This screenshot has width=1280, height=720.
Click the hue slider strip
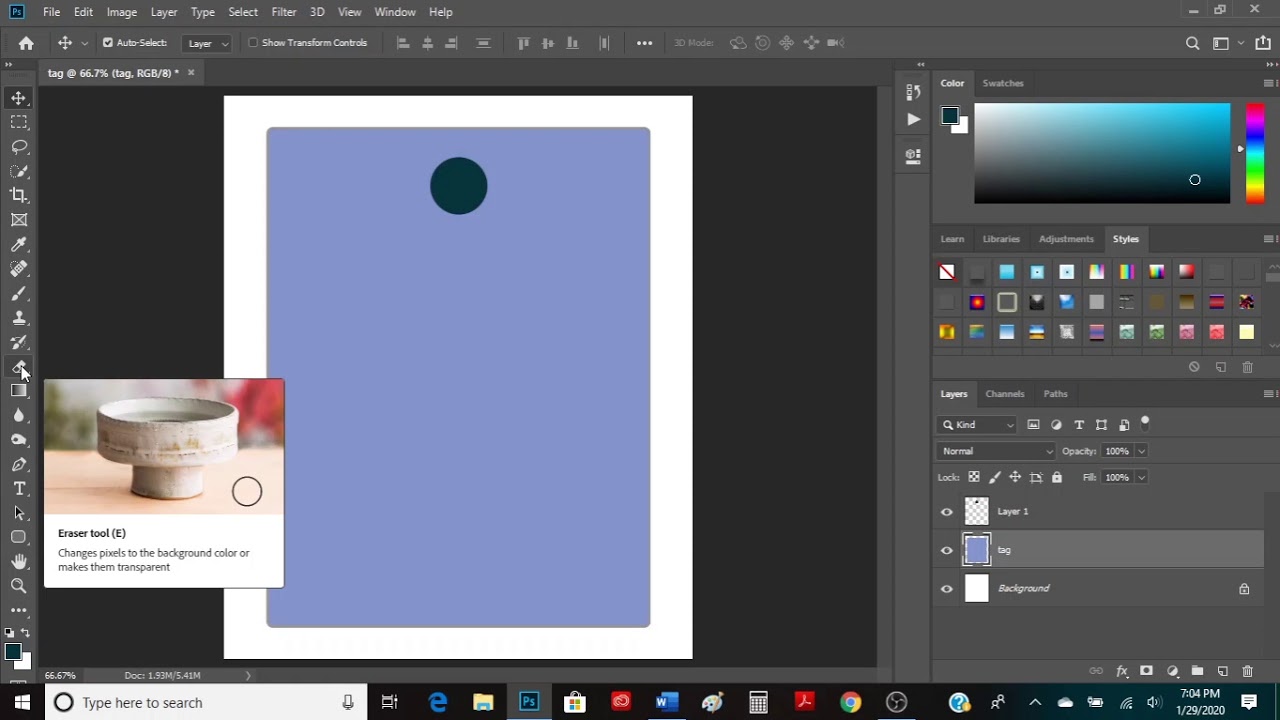tap(1255, 153)
